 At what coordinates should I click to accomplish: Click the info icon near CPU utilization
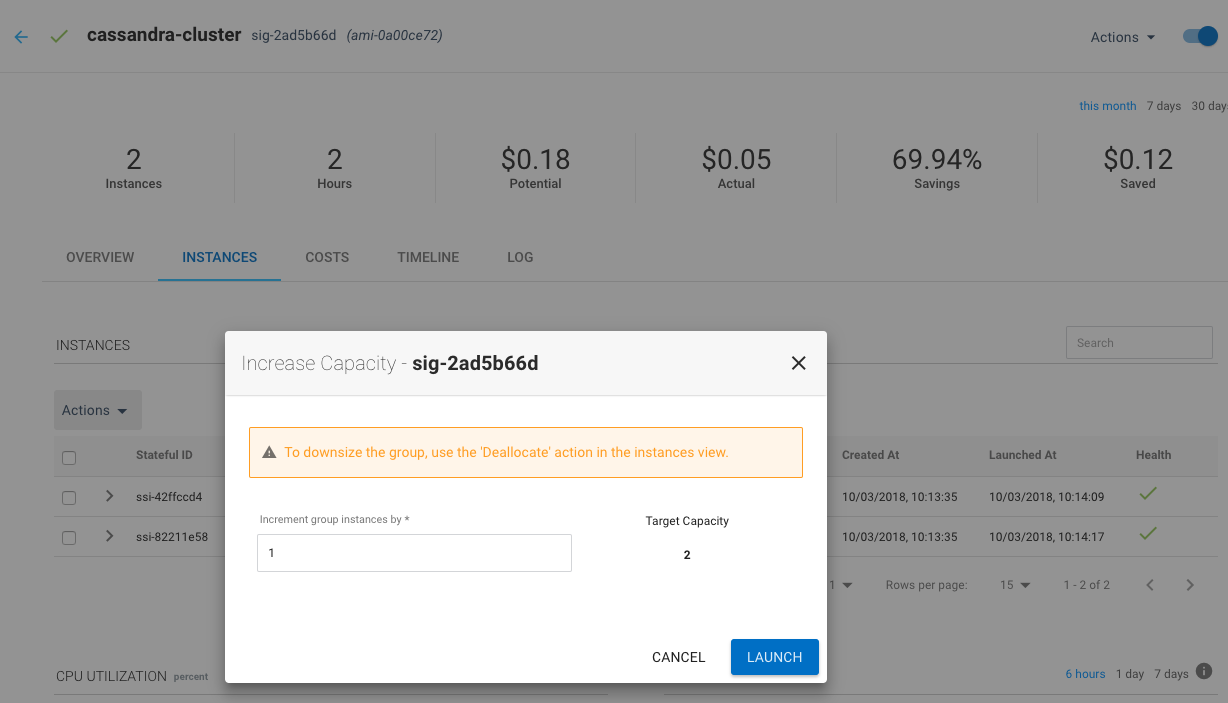pos(1204,672)
